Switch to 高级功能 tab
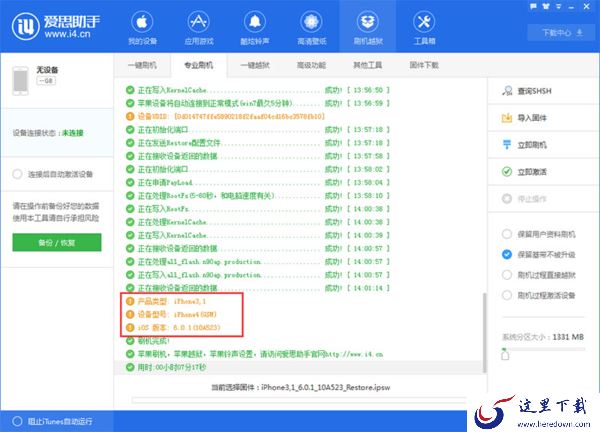Image resolution: width=600 pixels, height=432 pixels. 311,65
